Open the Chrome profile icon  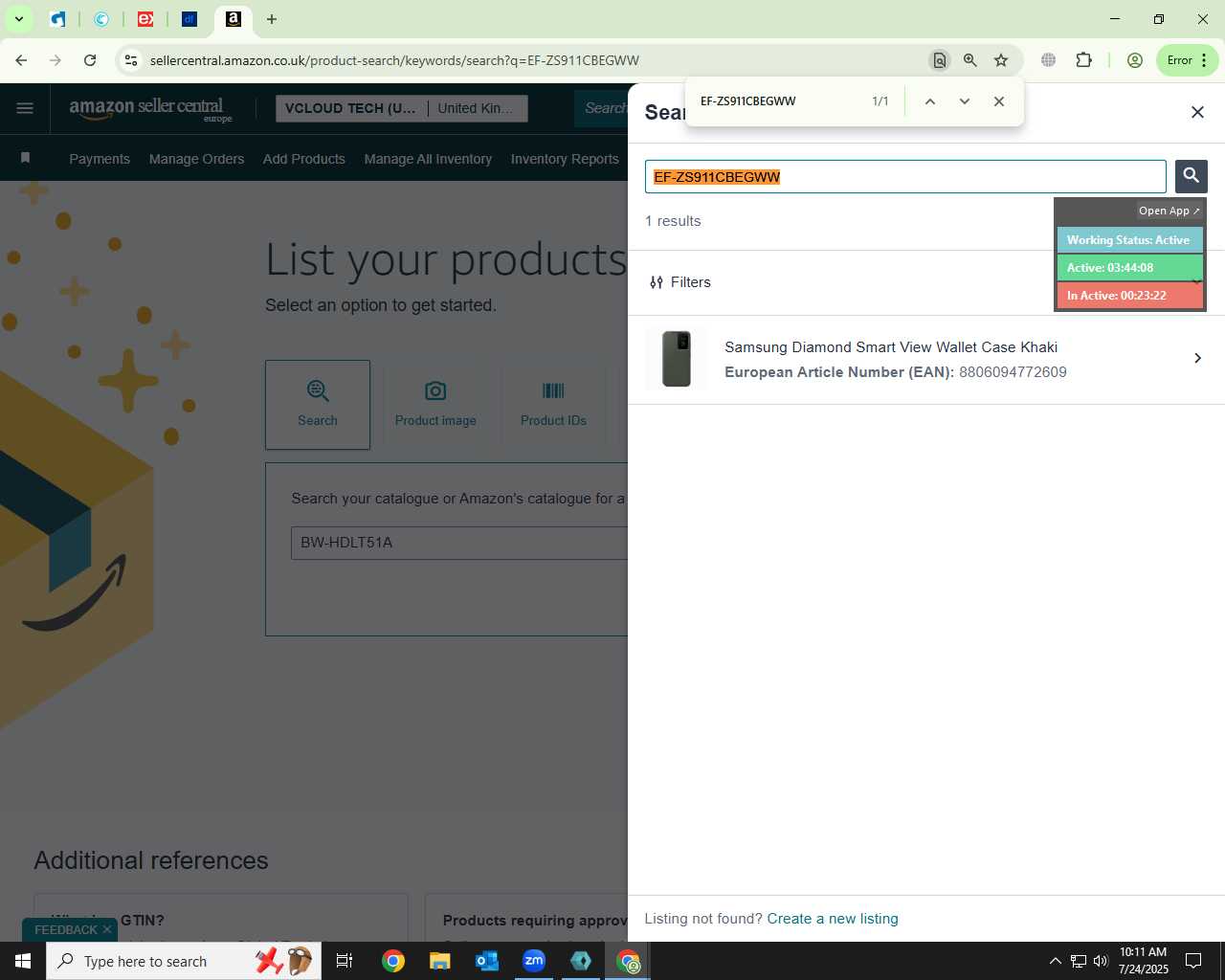pyautogui.click(x=1135, y=60)
